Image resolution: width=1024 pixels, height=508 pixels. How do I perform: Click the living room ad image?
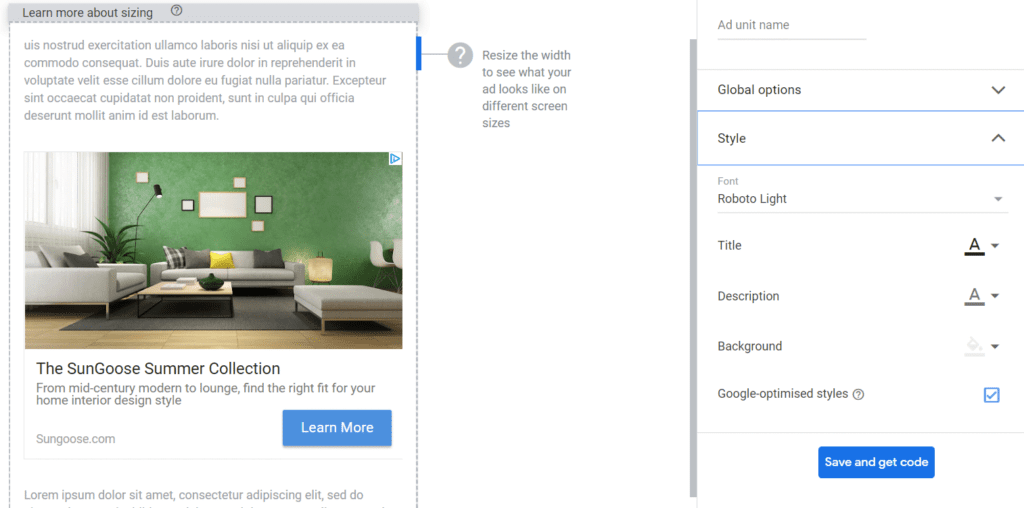(x=214, y=250)
